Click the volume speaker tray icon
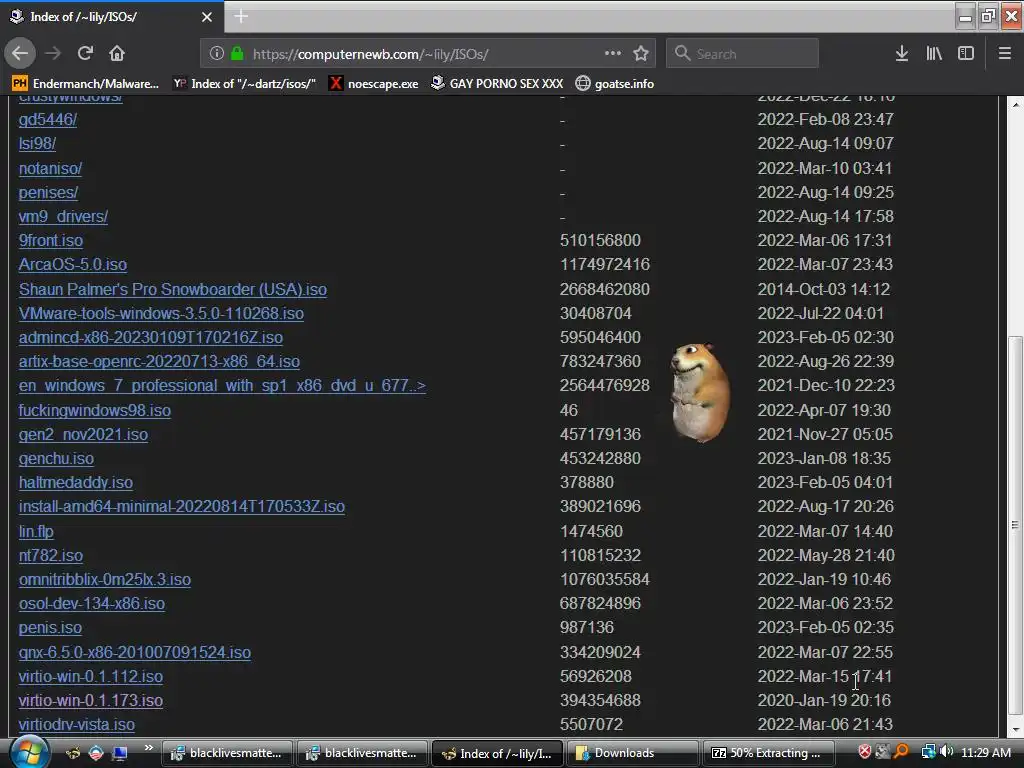Image resolution: width=1024 pixels, height=768 pixels. [946, 752]
